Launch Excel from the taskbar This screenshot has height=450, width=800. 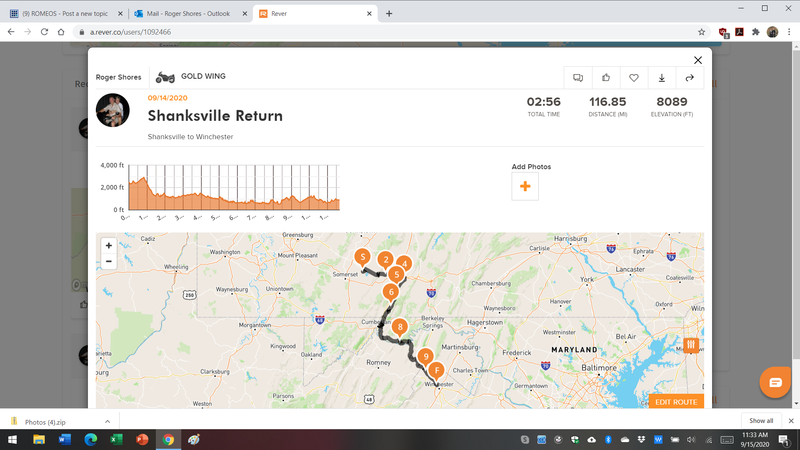(x=116, y=439)
